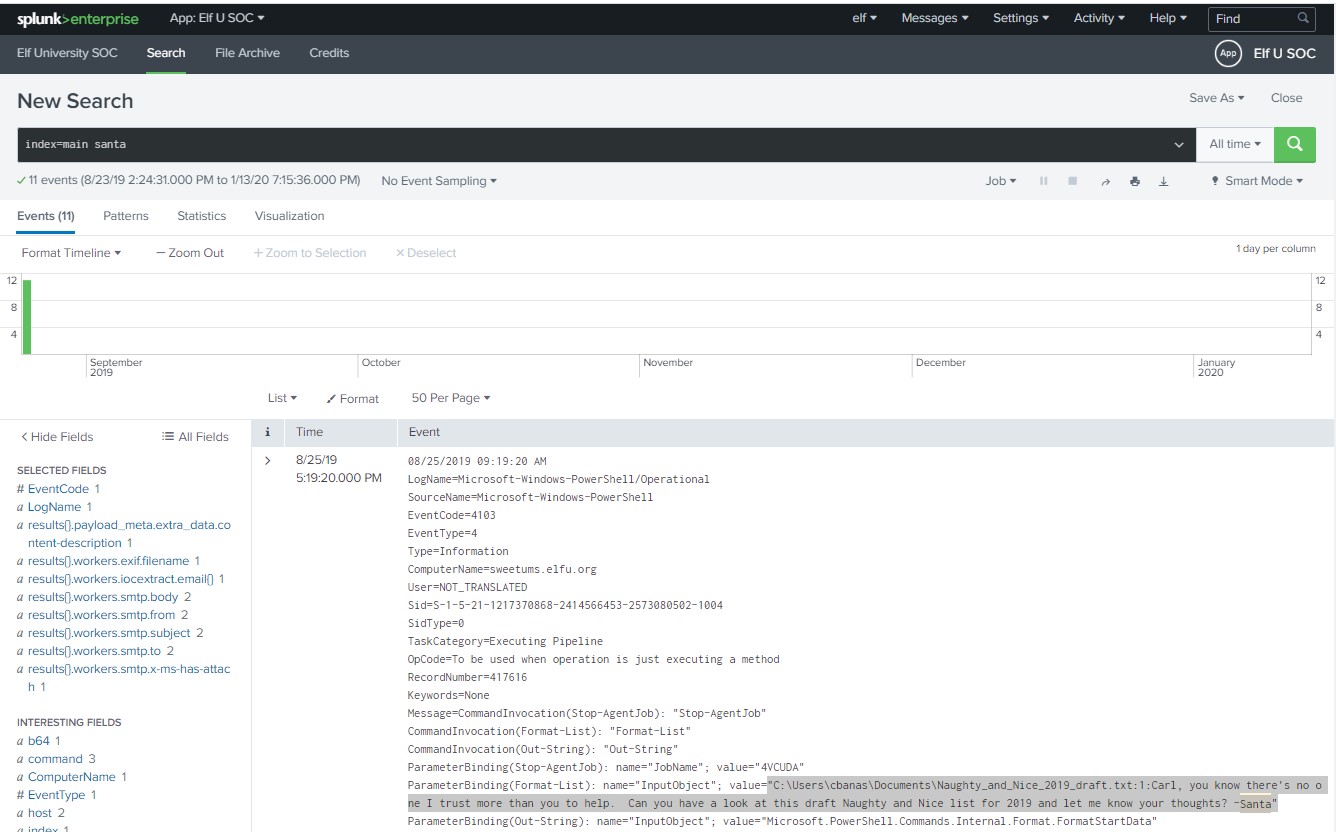Click inside the search query input
The image size is (1336, 832).
click(x=590, y=144)
